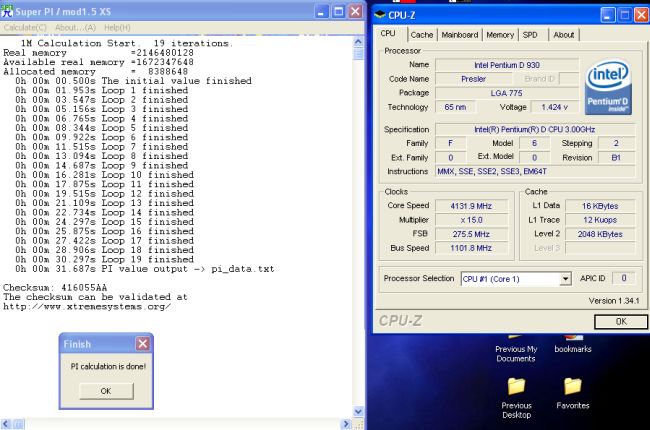Open the Processor Selection dropdown arrow
The image size is (650, 430).
tap(565, 279)
